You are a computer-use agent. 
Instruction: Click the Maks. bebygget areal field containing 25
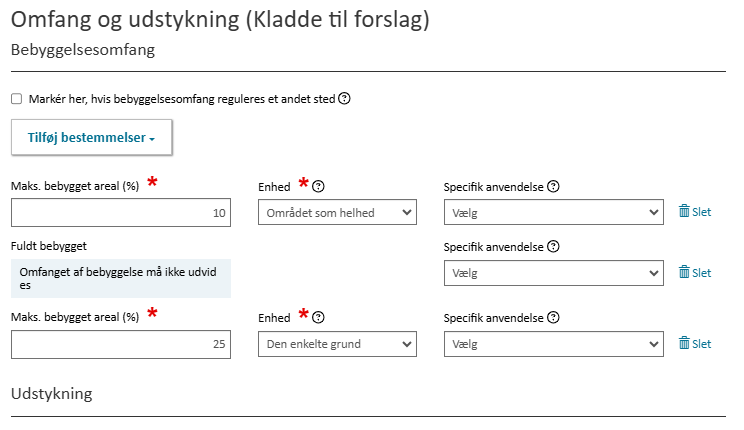point(121,344)
